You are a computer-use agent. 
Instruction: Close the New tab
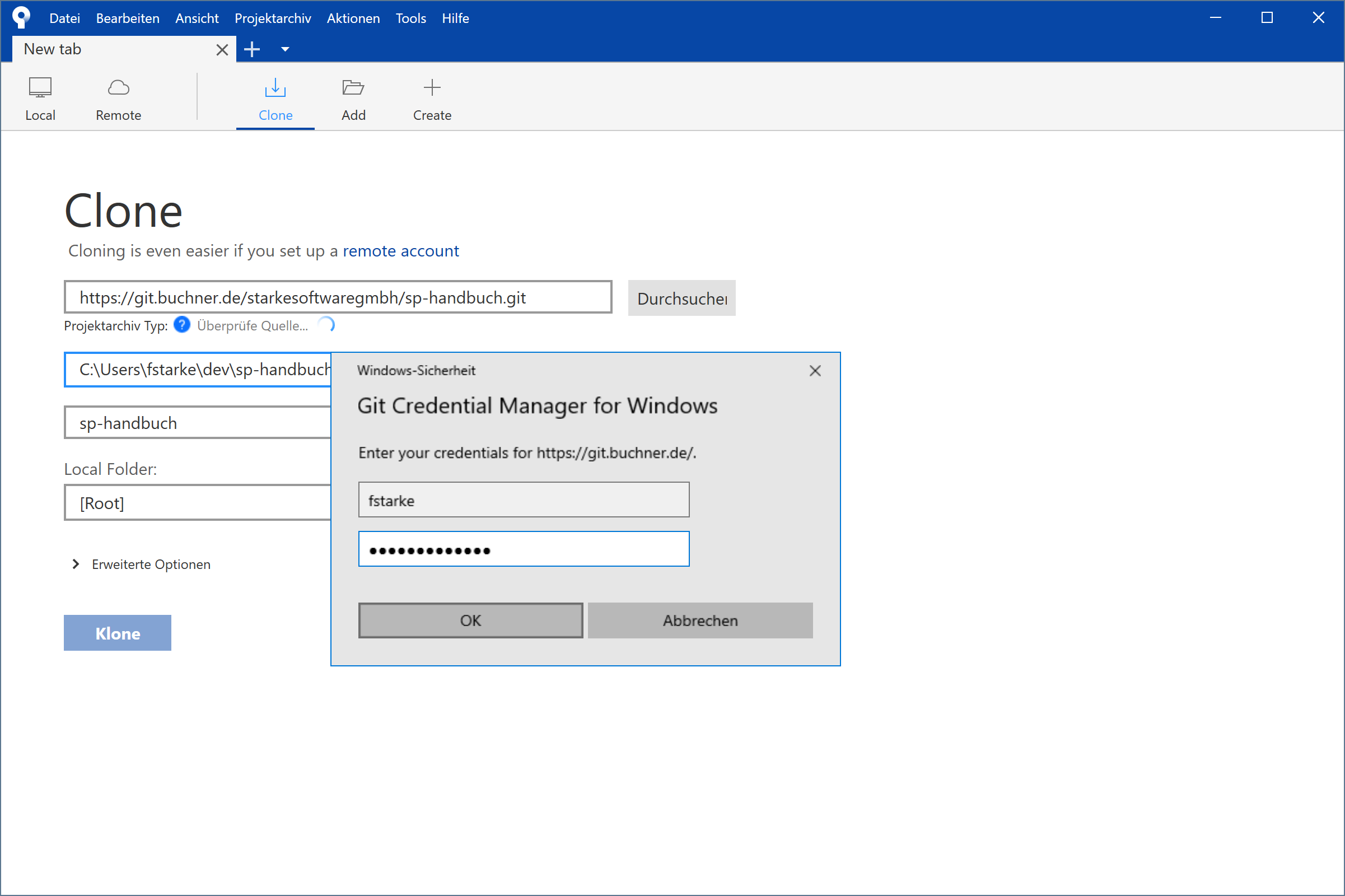(x=222, y=50)
